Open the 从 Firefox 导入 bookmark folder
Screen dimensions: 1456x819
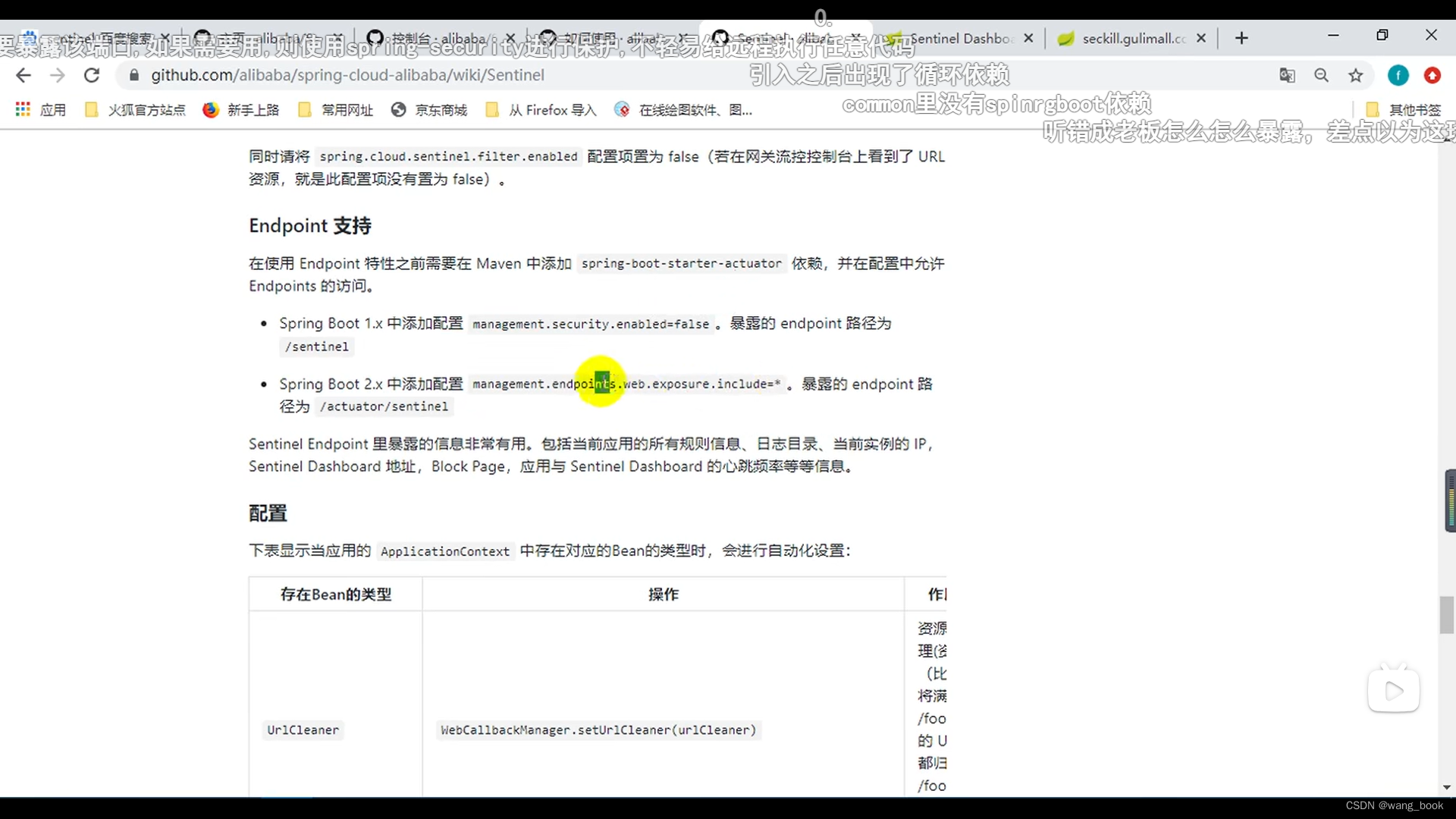click(541, 110)
